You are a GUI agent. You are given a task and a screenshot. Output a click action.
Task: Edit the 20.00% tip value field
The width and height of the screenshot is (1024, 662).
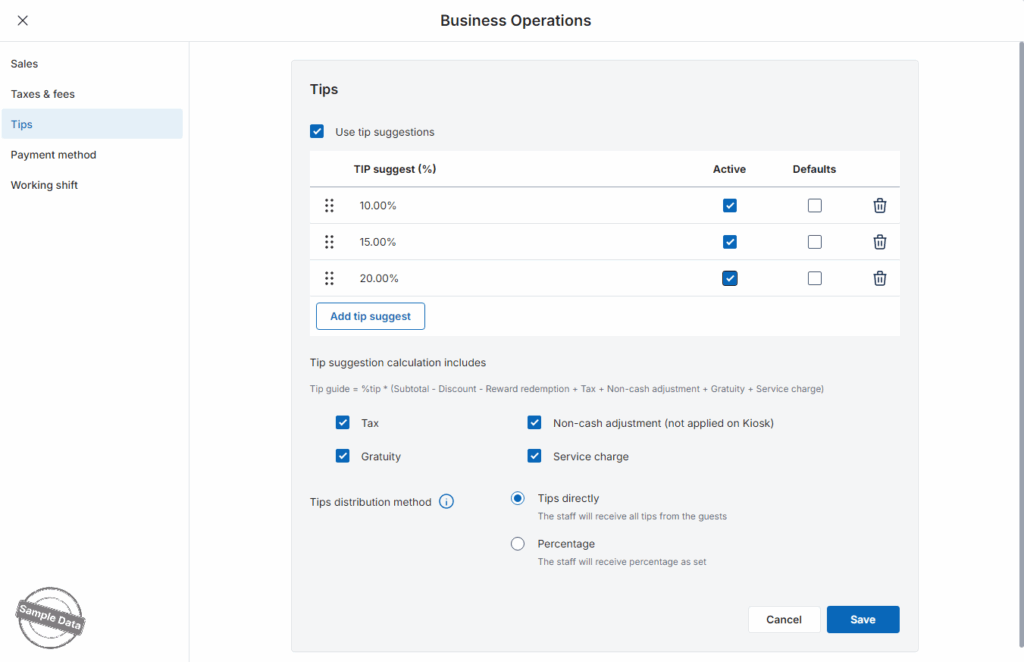click(378, 278)
